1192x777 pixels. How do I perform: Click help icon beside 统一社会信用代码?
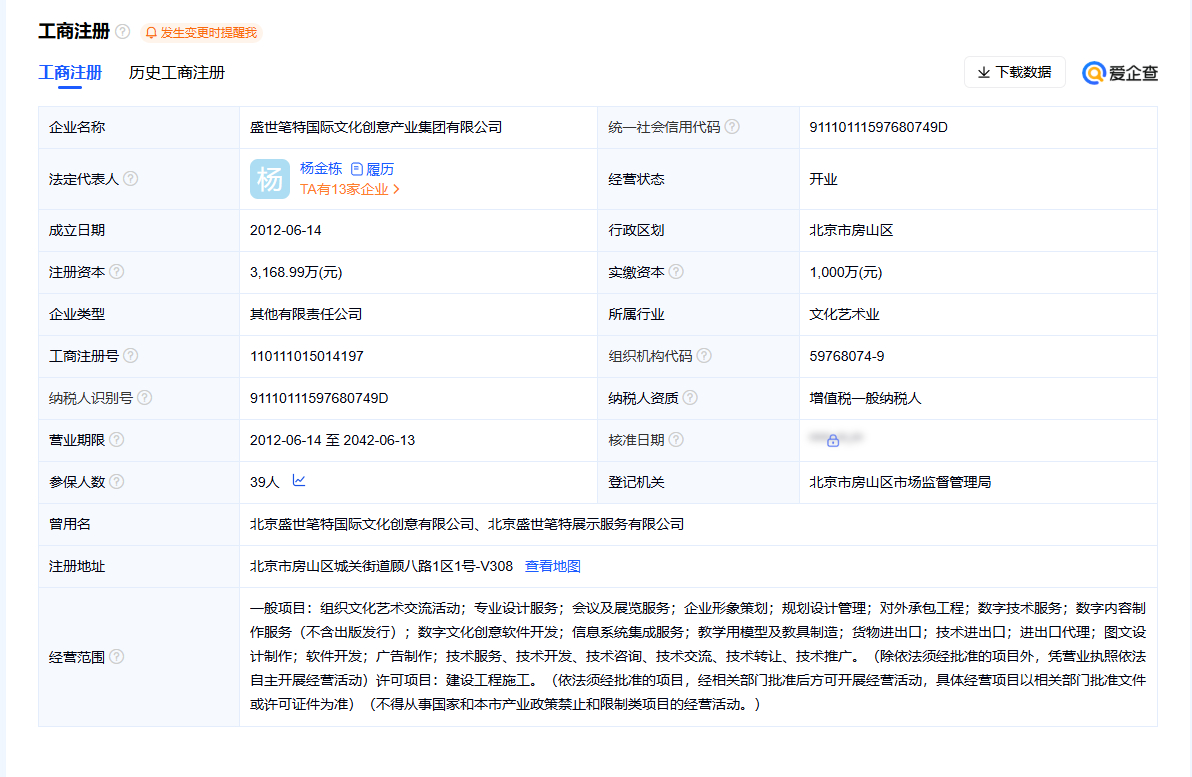732,127
